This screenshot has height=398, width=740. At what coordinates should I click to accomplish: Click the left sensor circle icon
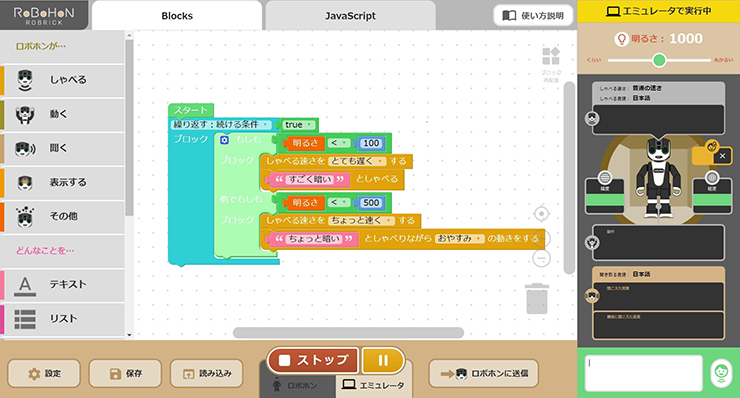[605, 178]
